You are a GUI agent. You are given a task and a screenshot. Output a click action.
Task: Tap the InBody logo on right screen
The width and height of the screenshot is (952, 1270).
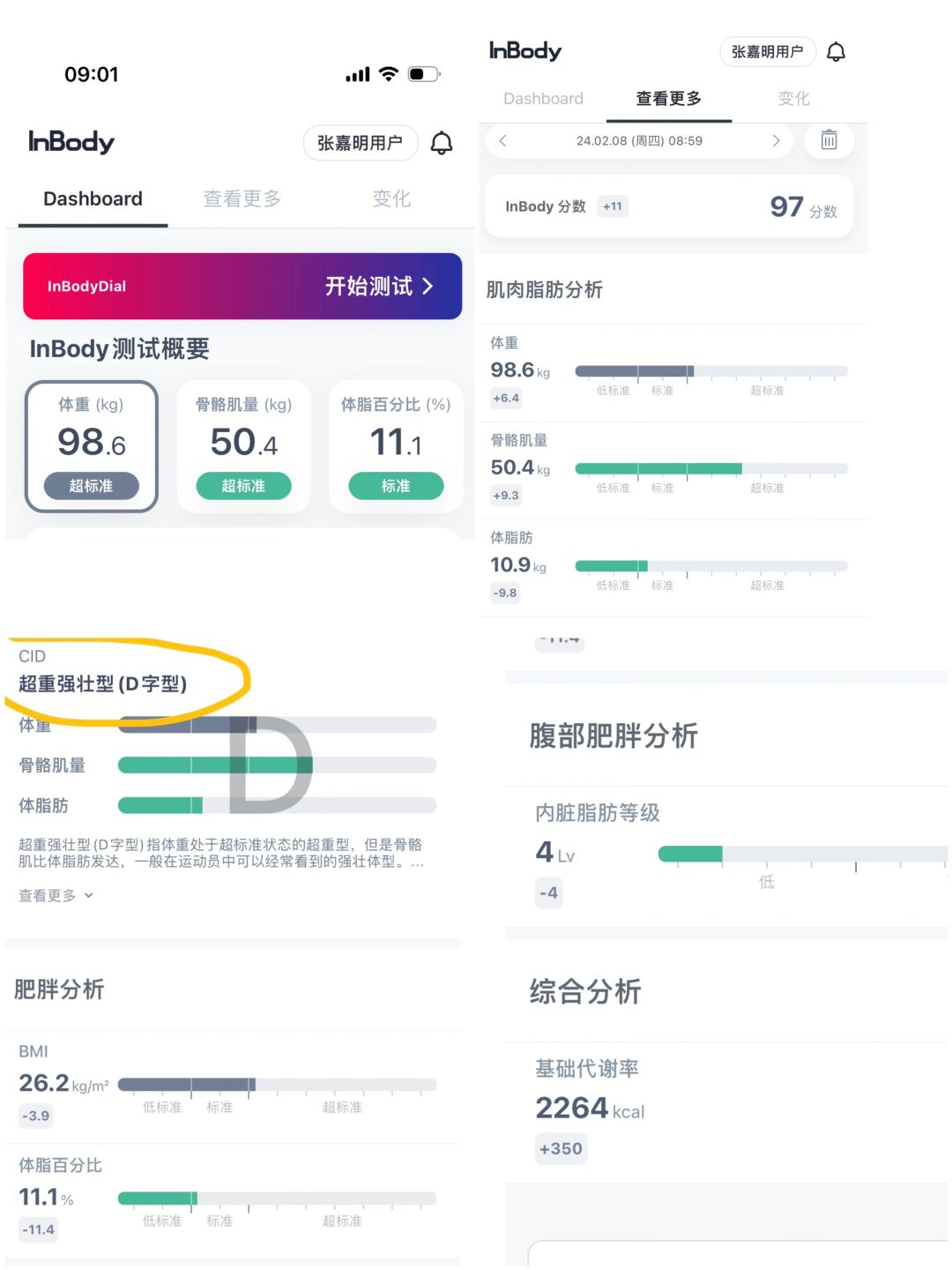pyautogui.click(x=525, y=51)
